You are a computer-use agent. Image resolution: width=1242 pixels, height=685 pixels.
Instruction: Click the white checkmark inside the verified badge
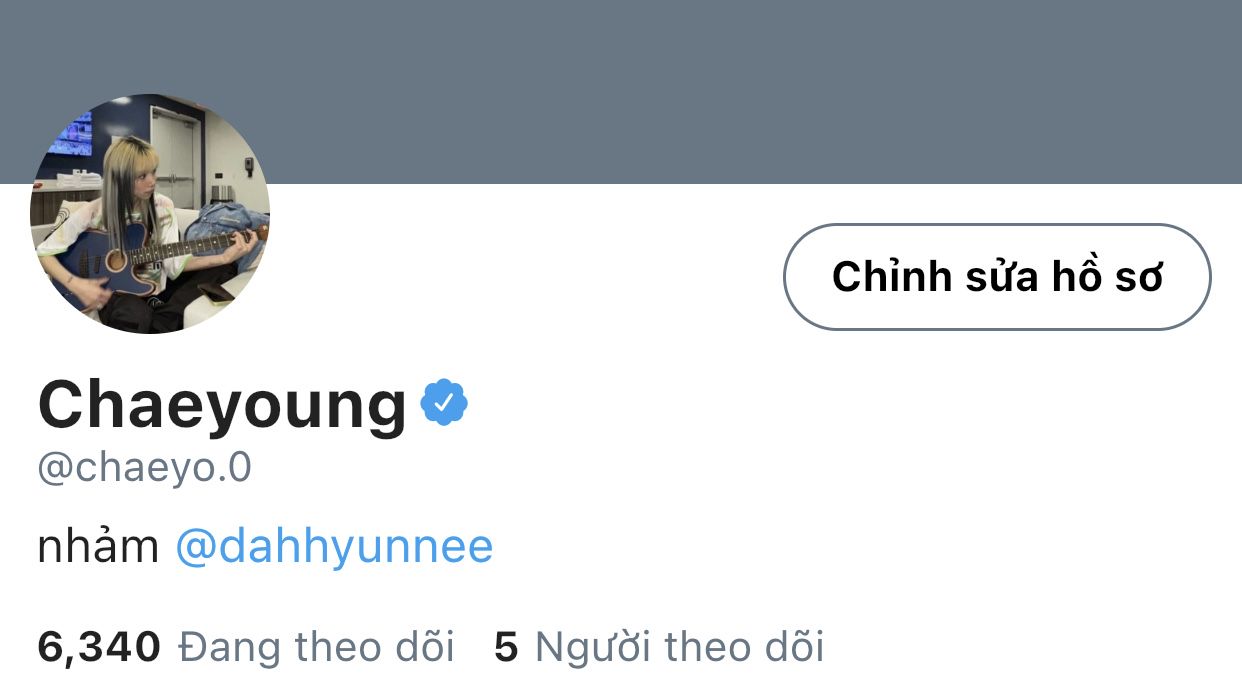click(x=444, y=403)
